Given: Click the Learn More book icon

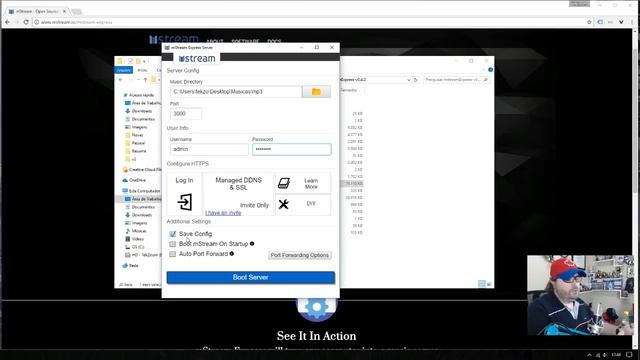Looking at the screenshot, I should [284, 183].
